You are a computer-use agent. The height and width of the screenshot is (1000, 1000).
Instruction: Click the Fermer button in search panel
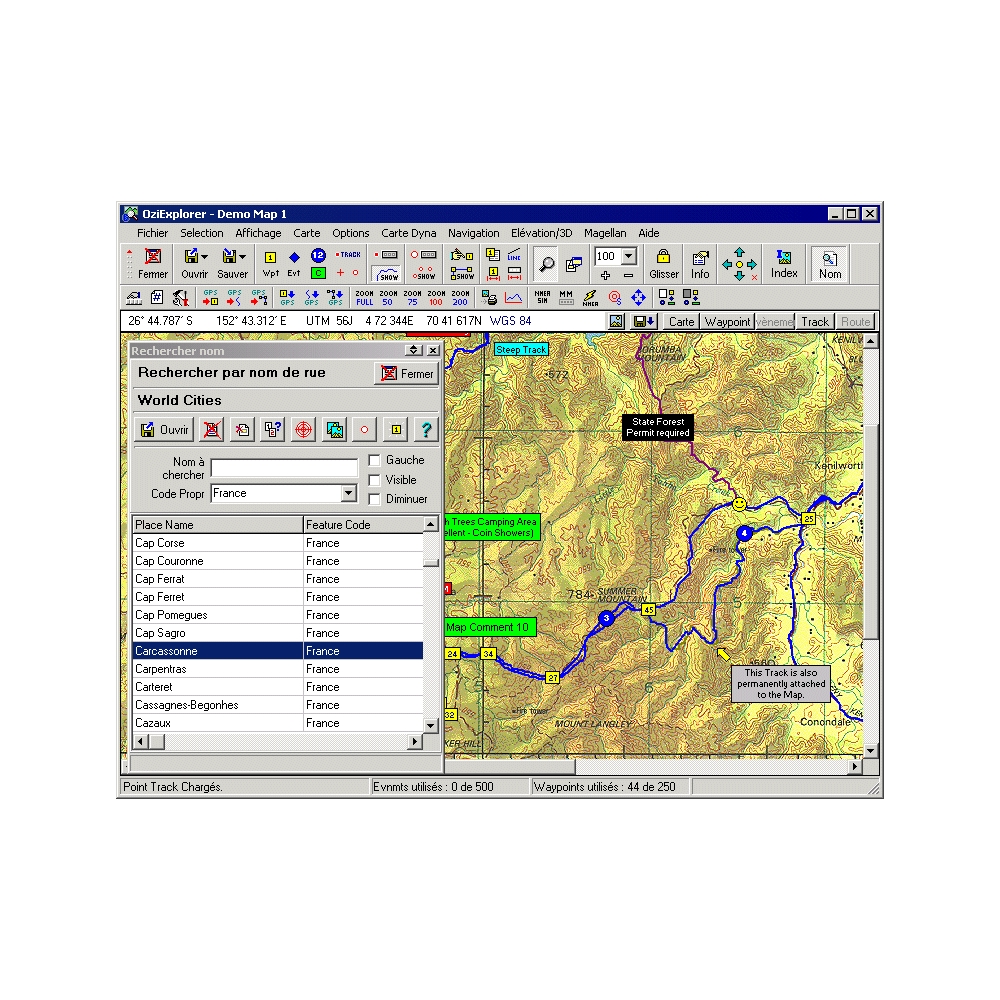click(406, 373)
